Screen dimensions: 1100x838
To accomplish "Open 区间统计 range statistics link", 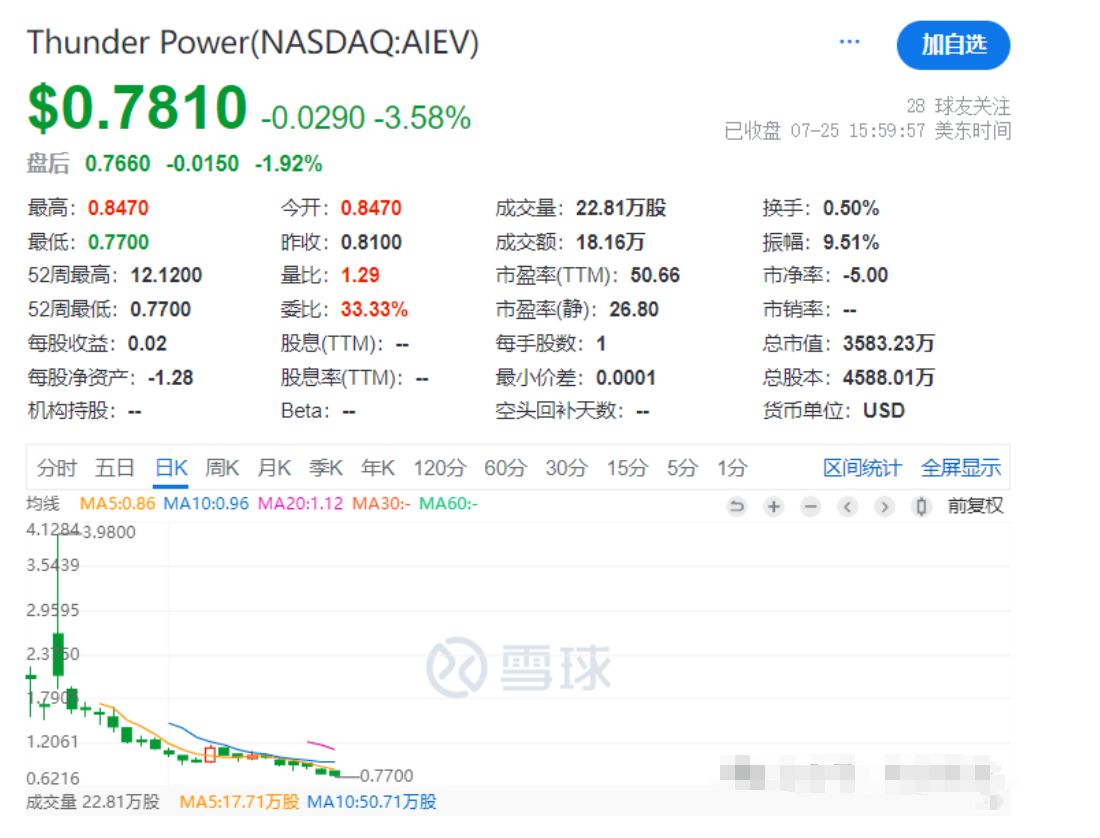I will tap(862, 468).
